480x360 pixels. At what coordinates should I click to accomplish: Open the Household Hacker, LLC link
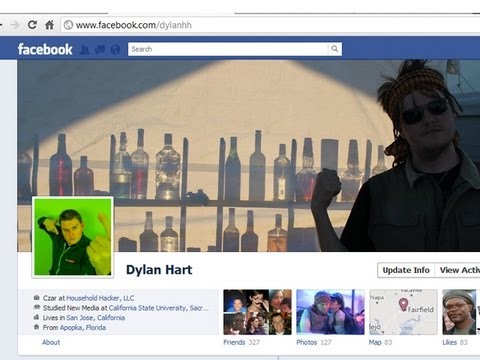100,298
